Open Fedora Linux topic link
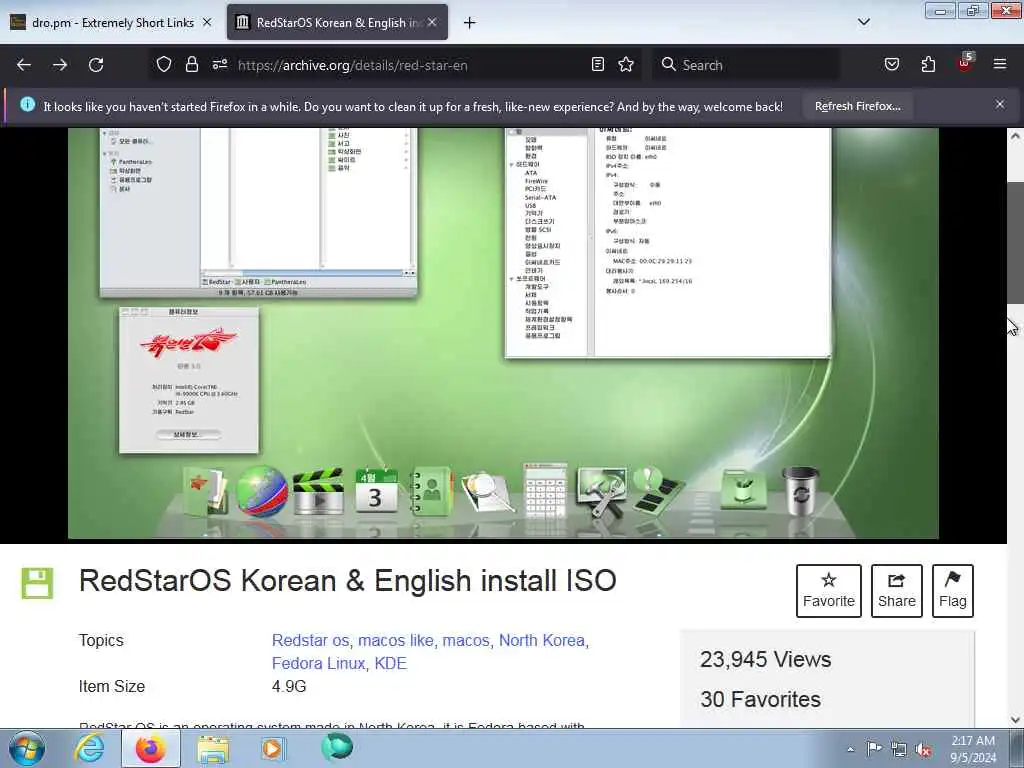Screen dimensions: 1024x768 (x=318, y=664)
